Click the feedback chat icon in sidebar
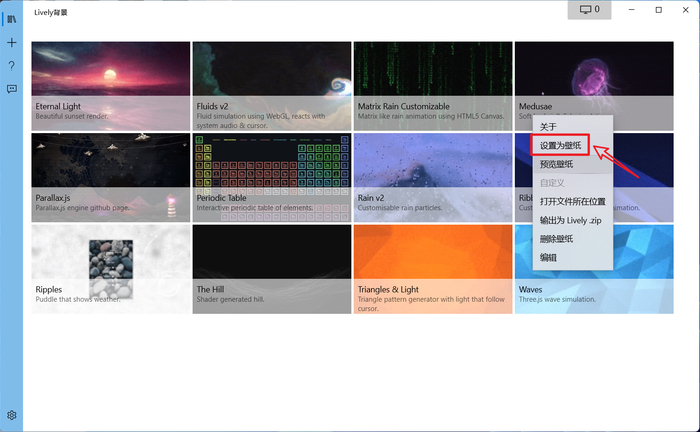700x432 pixels. [11, 89]
